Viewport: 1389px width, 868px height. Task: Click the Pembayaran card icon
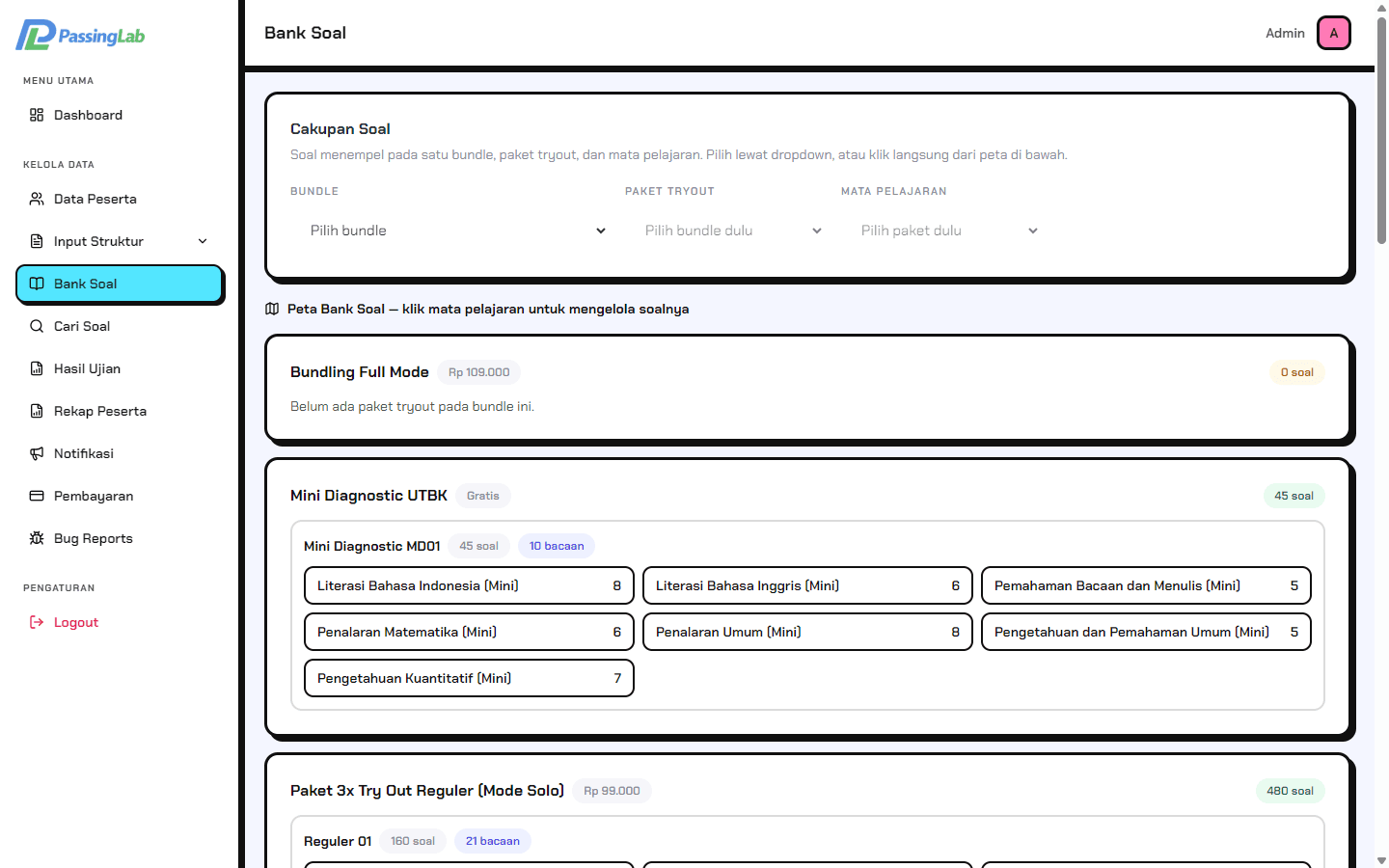(37, 496)
